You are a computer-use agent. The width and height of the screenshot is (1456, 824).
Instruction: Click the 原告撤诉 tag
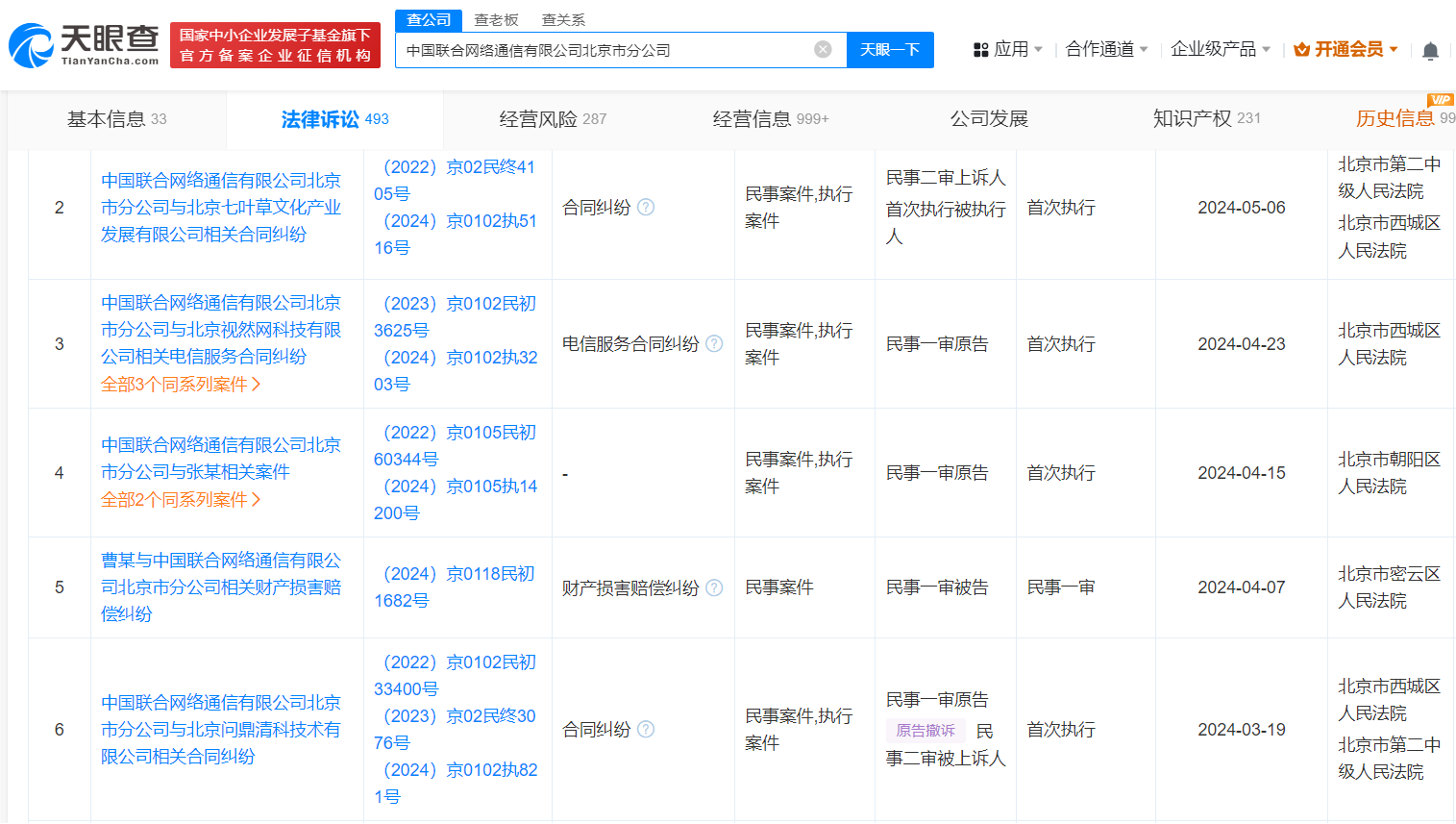(925, 731)
